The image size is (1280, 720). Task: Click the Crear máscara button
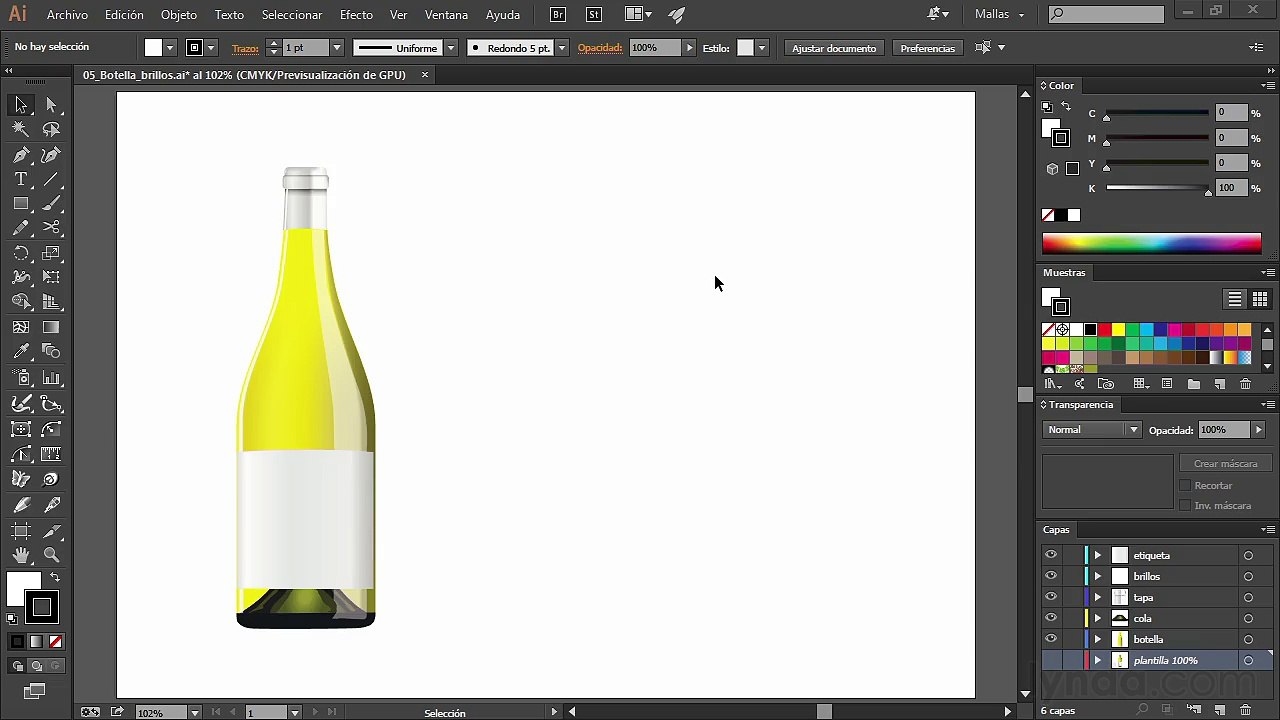pyautogui.click(x=1225, y=464)
